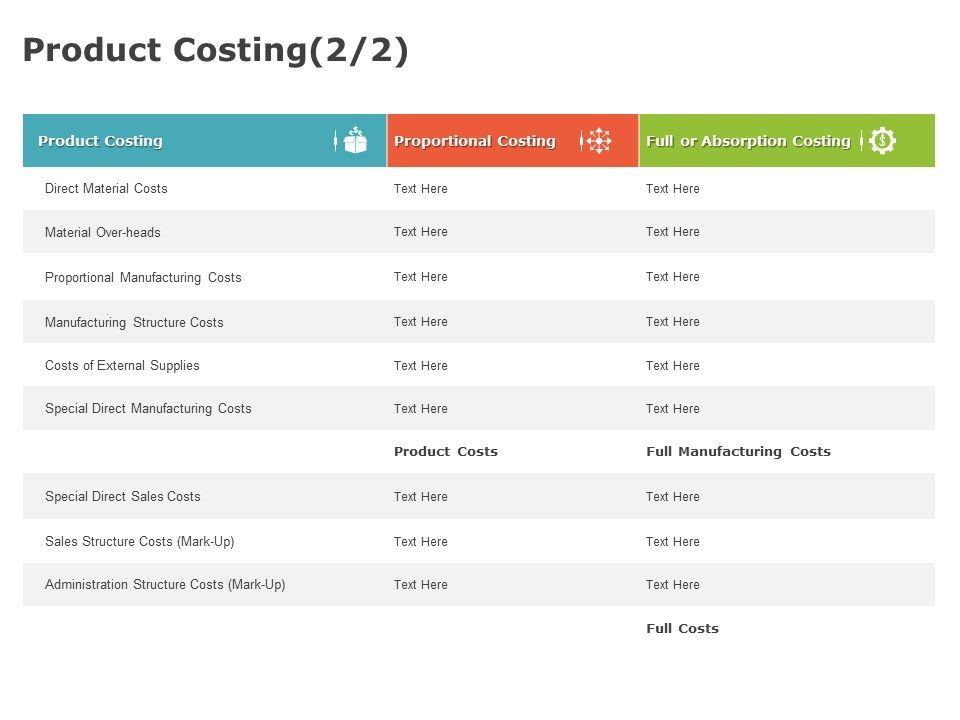Viewport: 960px width, 720px height.
Task: Click the arrows-network icon beside Proportional Costing
Action: point(598,140)
